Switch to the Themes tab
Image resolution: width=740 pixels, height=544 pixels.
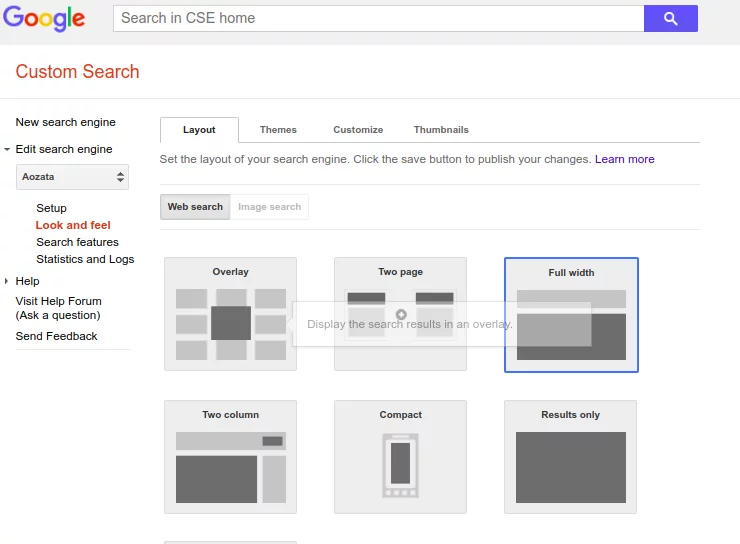pyautogui.click(x=278, y=130)
